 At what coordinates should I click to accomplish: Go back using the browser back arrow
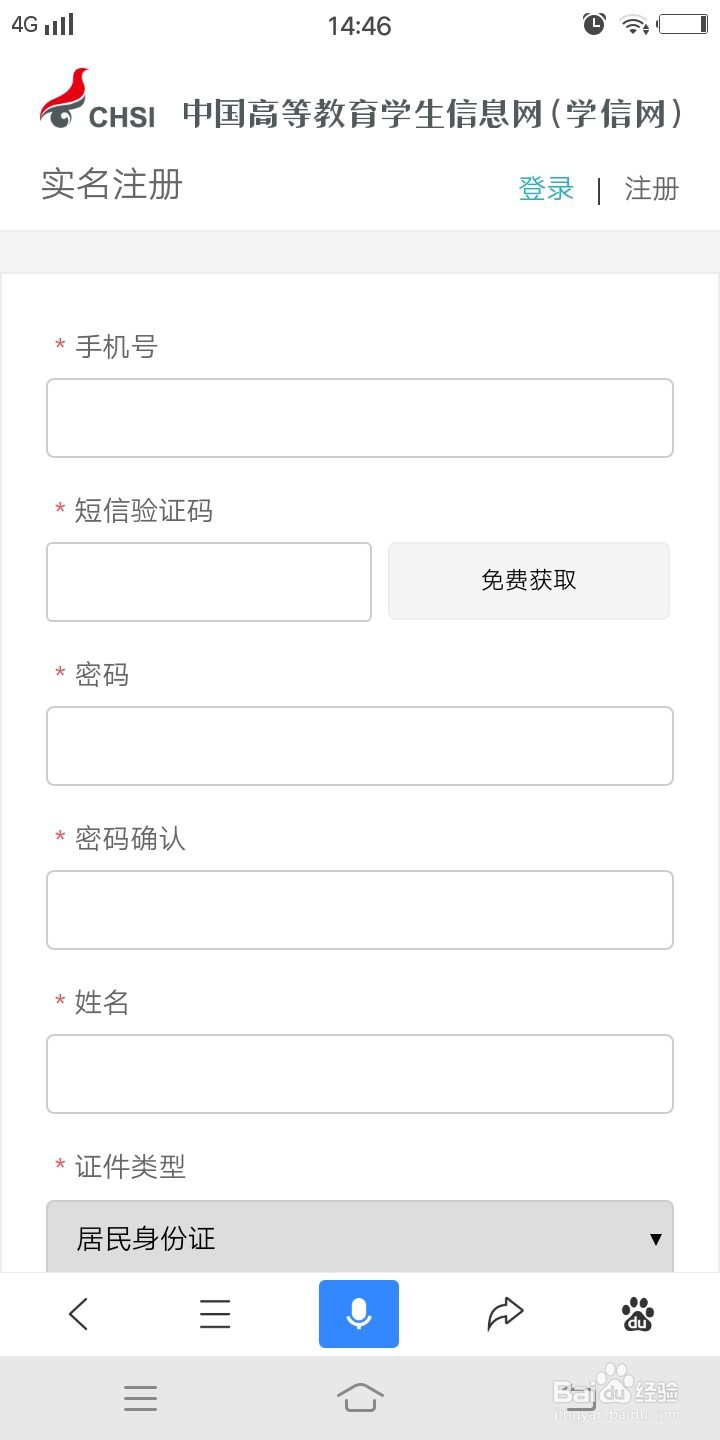click(x=77, y=1314)
